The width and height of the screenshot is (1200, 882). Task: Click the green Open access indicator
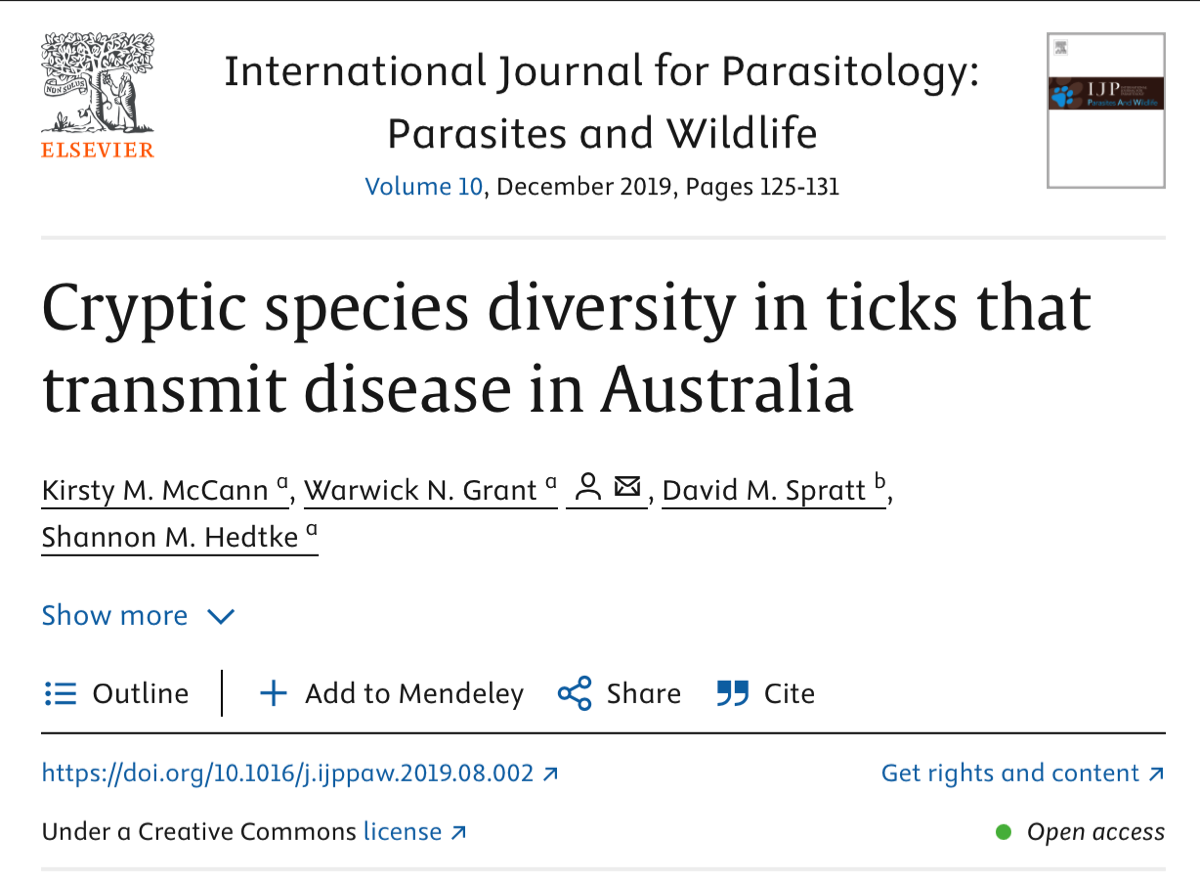pos(1003,832)
